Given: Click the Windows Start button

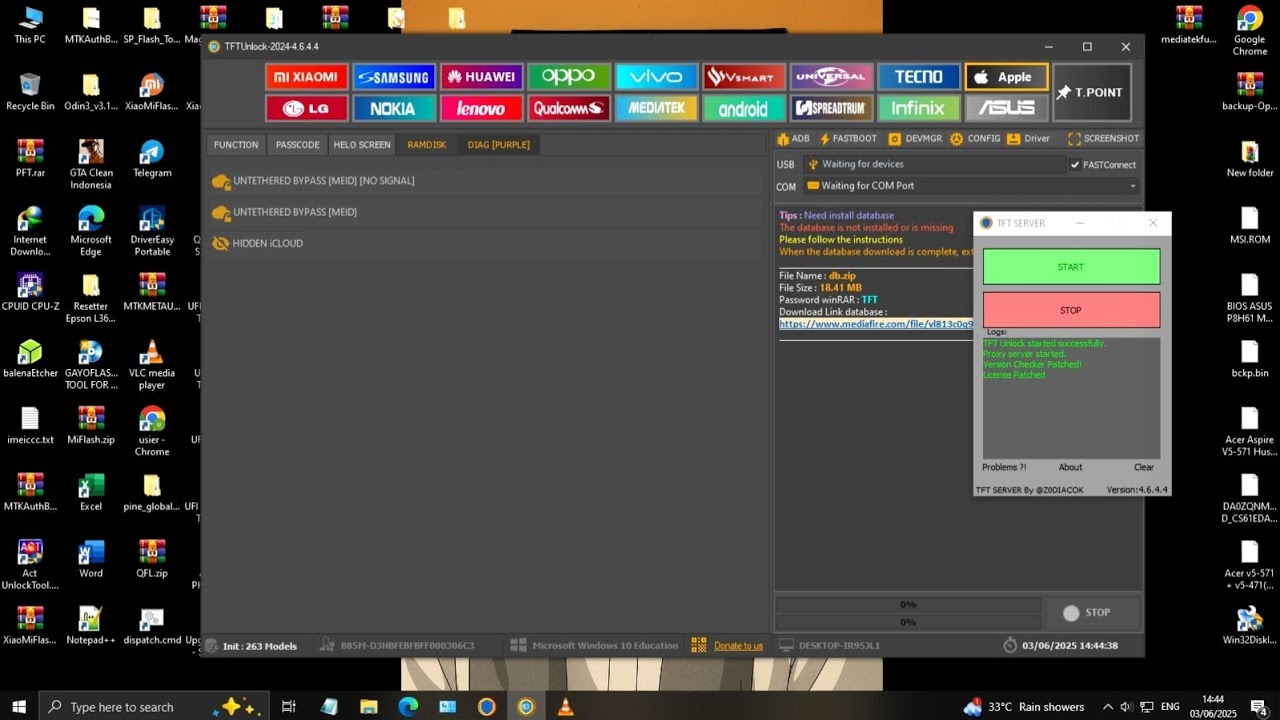Looking at the screenshot, I should coord(19,706).
